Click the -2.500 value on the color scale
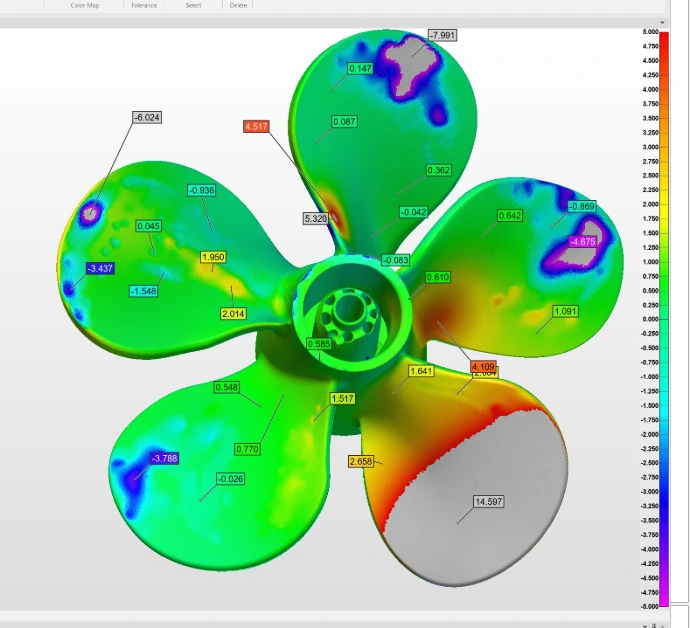 click(x=649, y=463)
